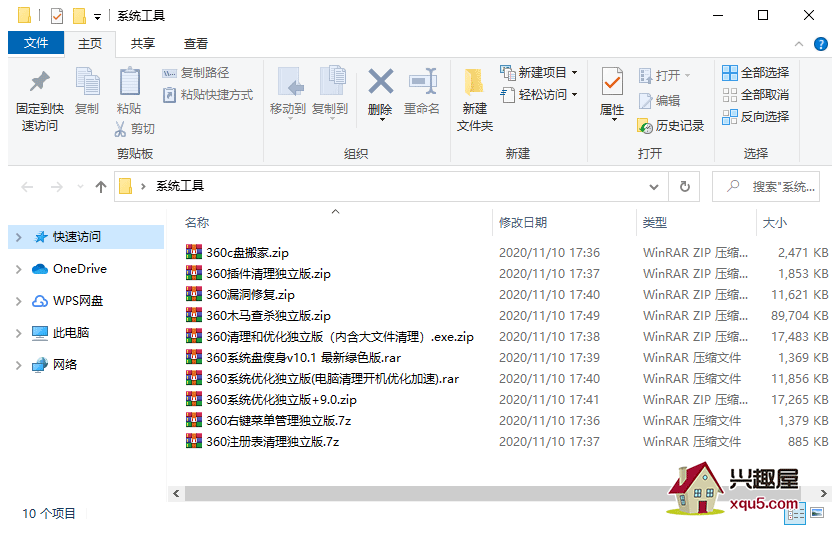Switch to the 主页 ribbon tab
This screenshot has height=533, width=840.
[x=89, y=43]
